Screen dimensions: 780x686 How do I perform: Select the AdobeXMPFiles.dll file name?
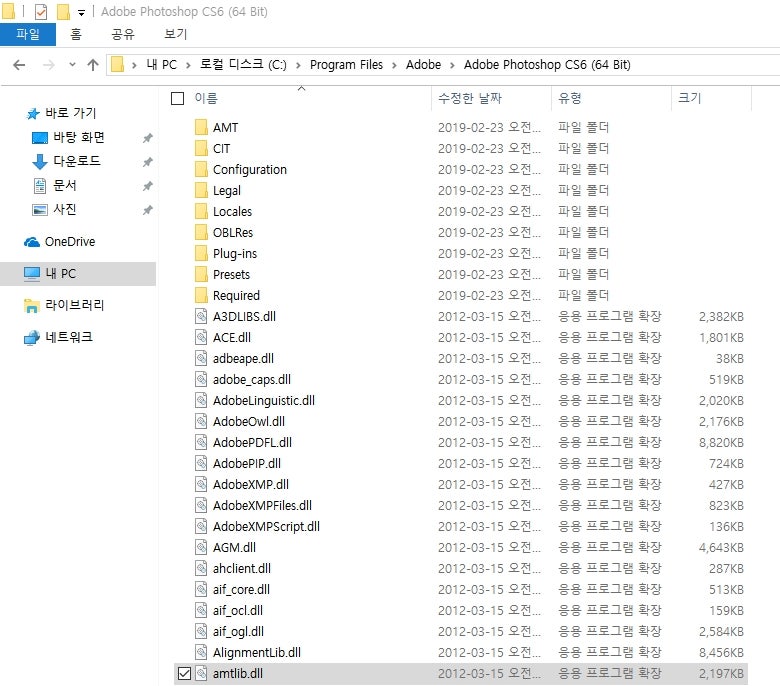262,505
